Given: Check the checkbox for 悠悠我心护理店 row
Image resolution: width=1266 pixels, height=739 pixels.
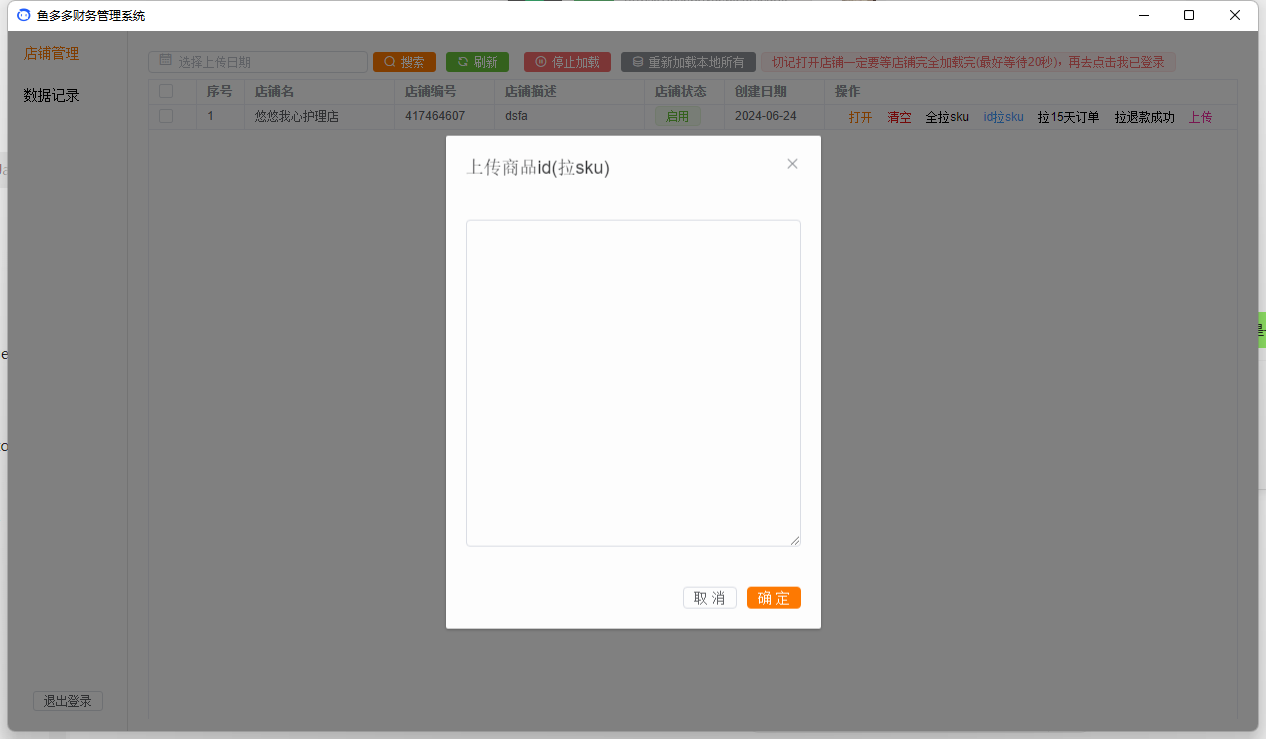Looking at the screenshot, I should 166,116.
